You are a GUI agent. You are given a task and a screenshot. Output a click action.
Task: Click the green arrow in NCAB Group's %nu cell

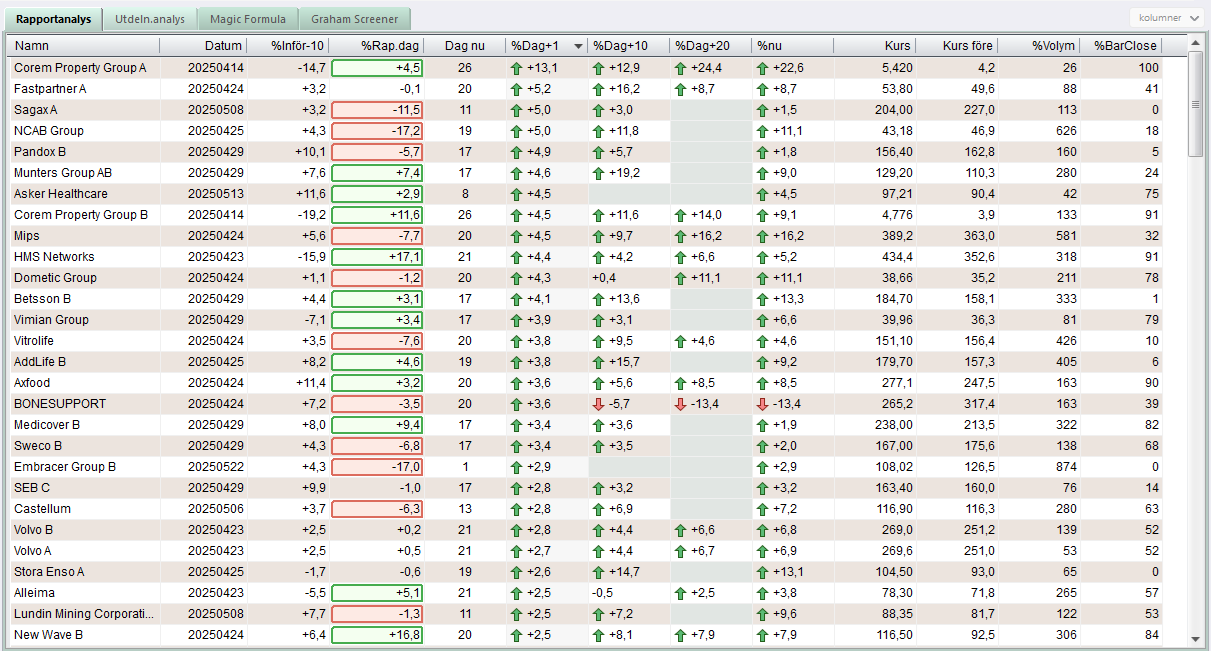[763, 131]
